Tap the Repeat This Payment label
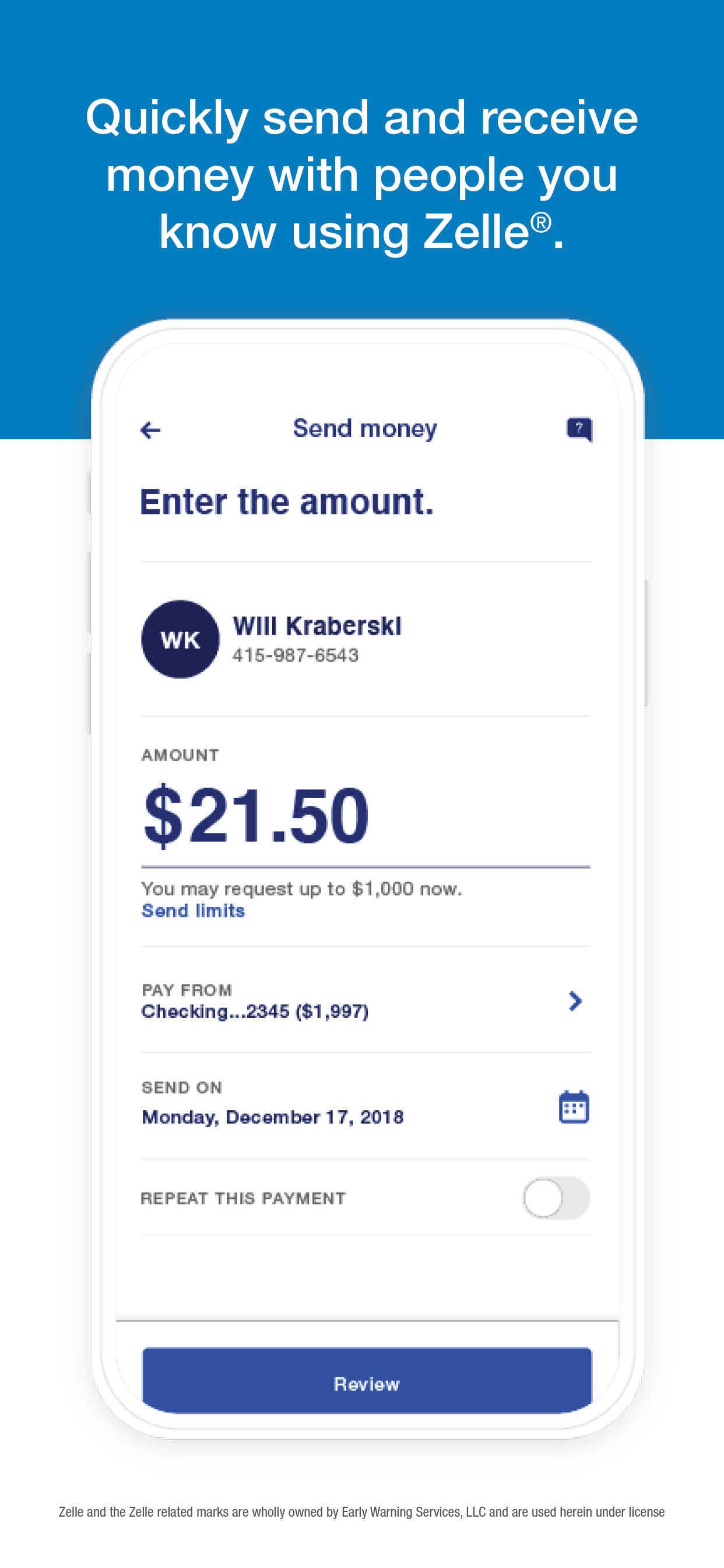The image size is (724, 1568). pyautogui.click(x=242, y=1199)
